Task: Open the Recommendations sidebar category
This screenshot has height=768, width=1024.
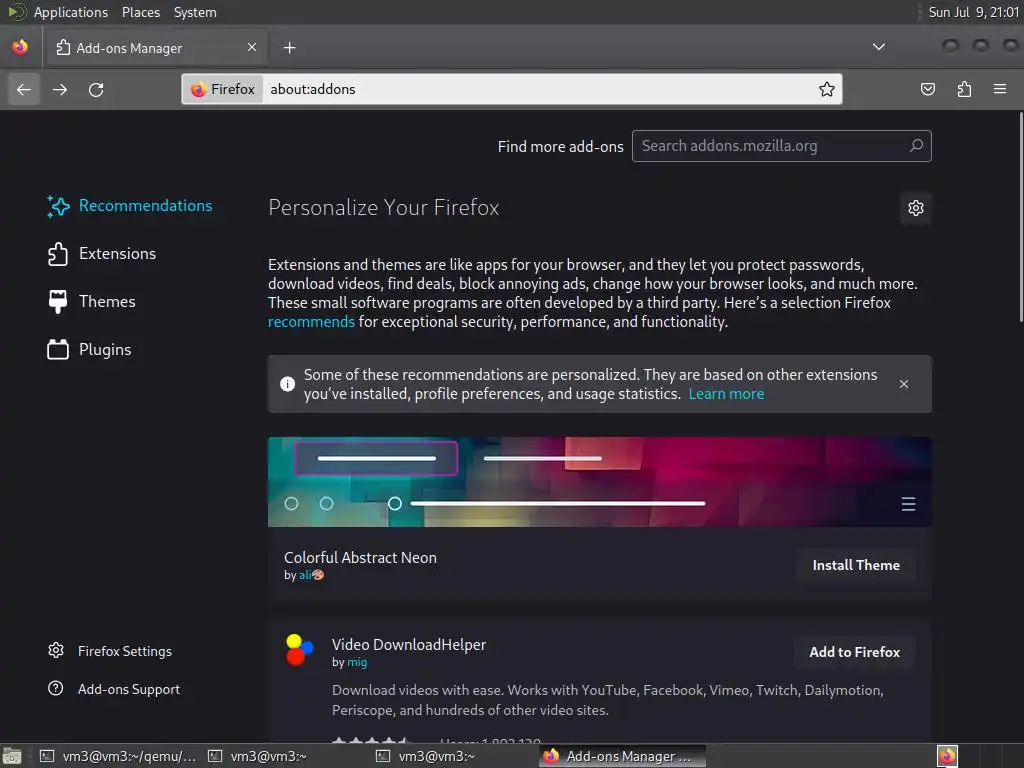Action: (130, 206)
